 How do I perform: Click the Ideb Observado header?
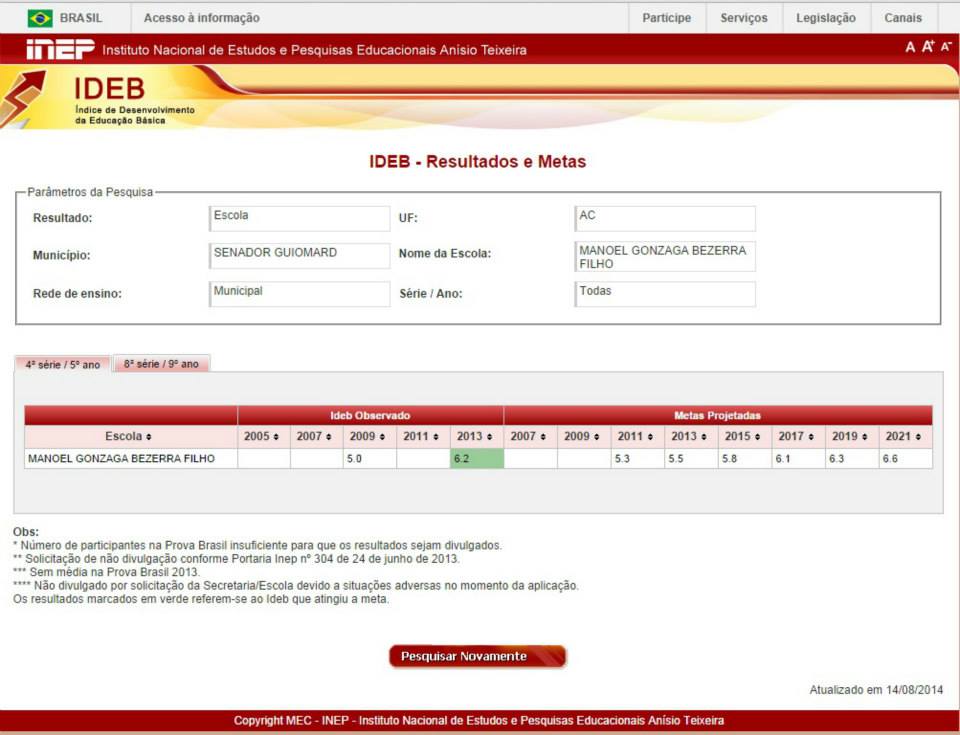[x=370, y=415]
